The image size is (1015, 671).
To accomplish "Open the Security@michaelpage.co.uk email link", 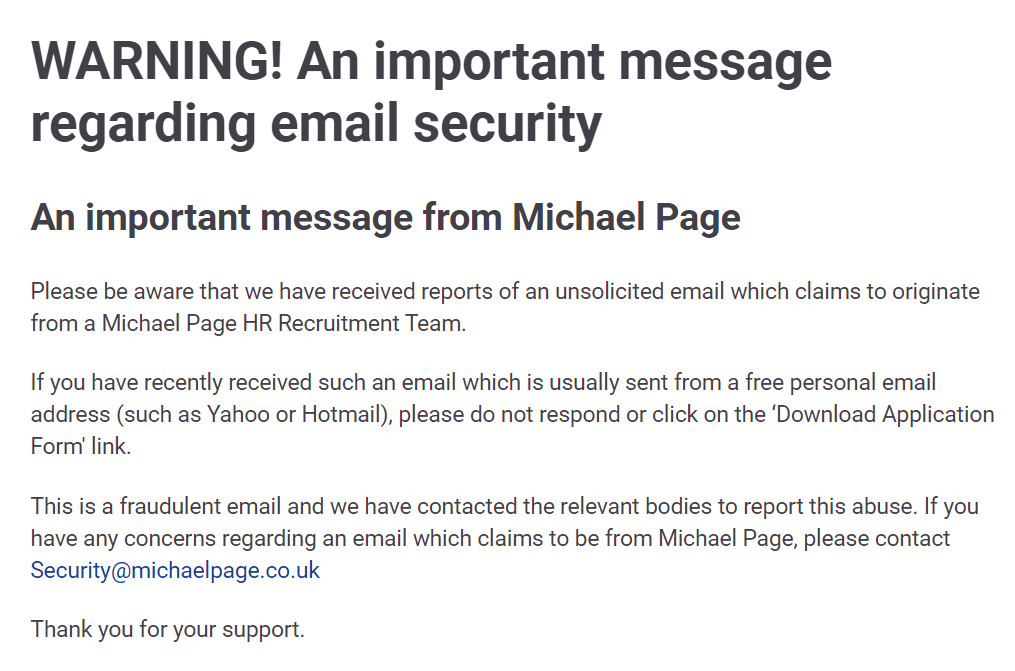I will click(175, 570).
